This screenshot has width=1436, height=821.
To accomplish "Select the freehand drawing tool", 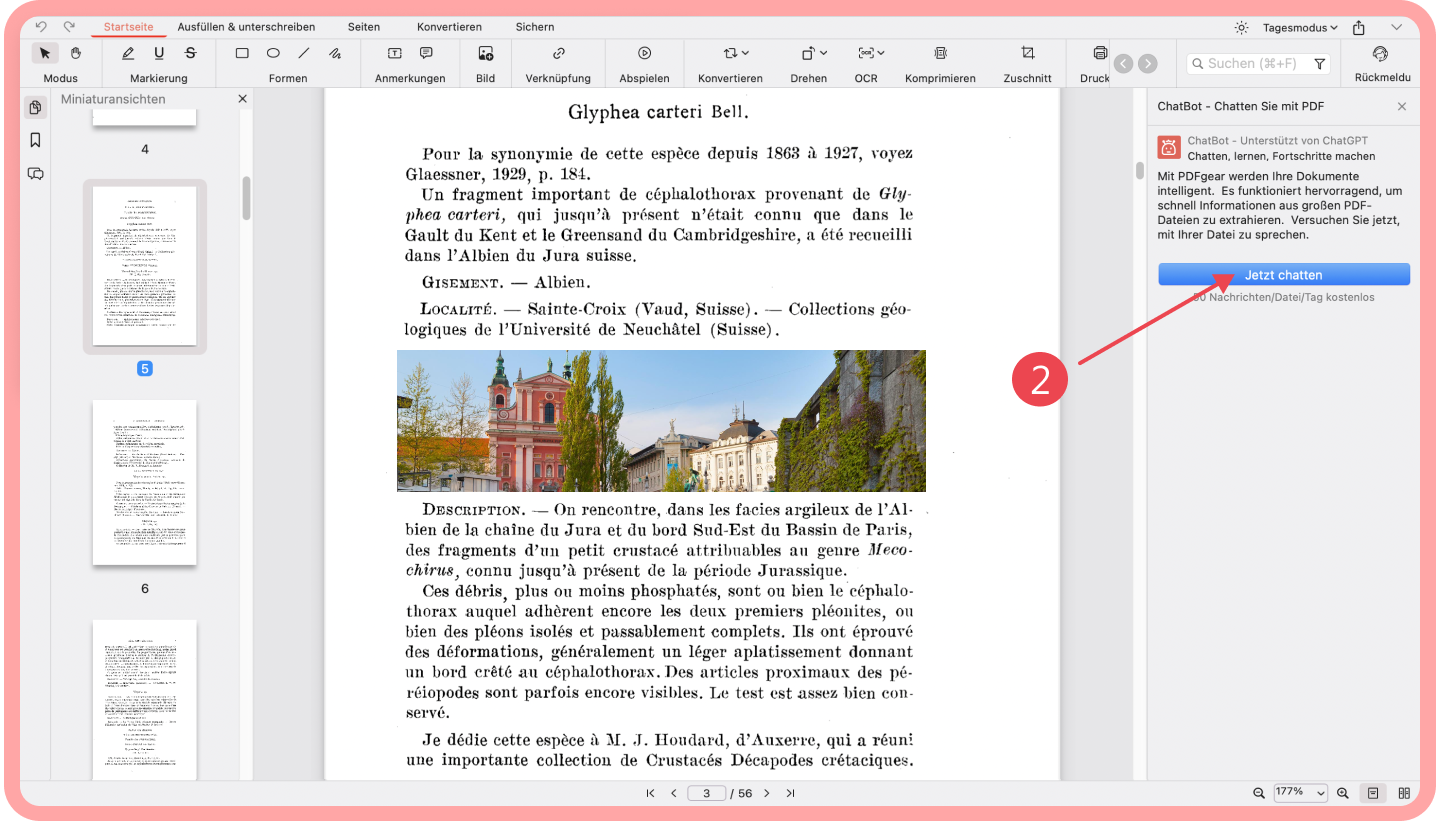I will pos(335,53).
